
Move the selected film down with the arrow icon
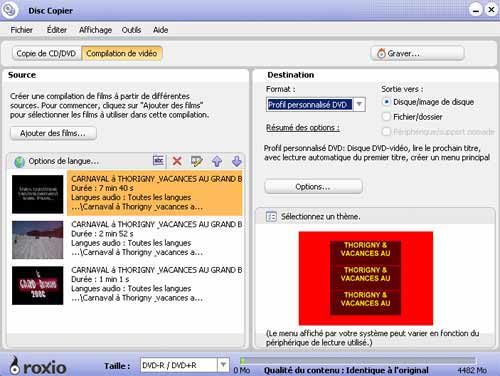237,161
